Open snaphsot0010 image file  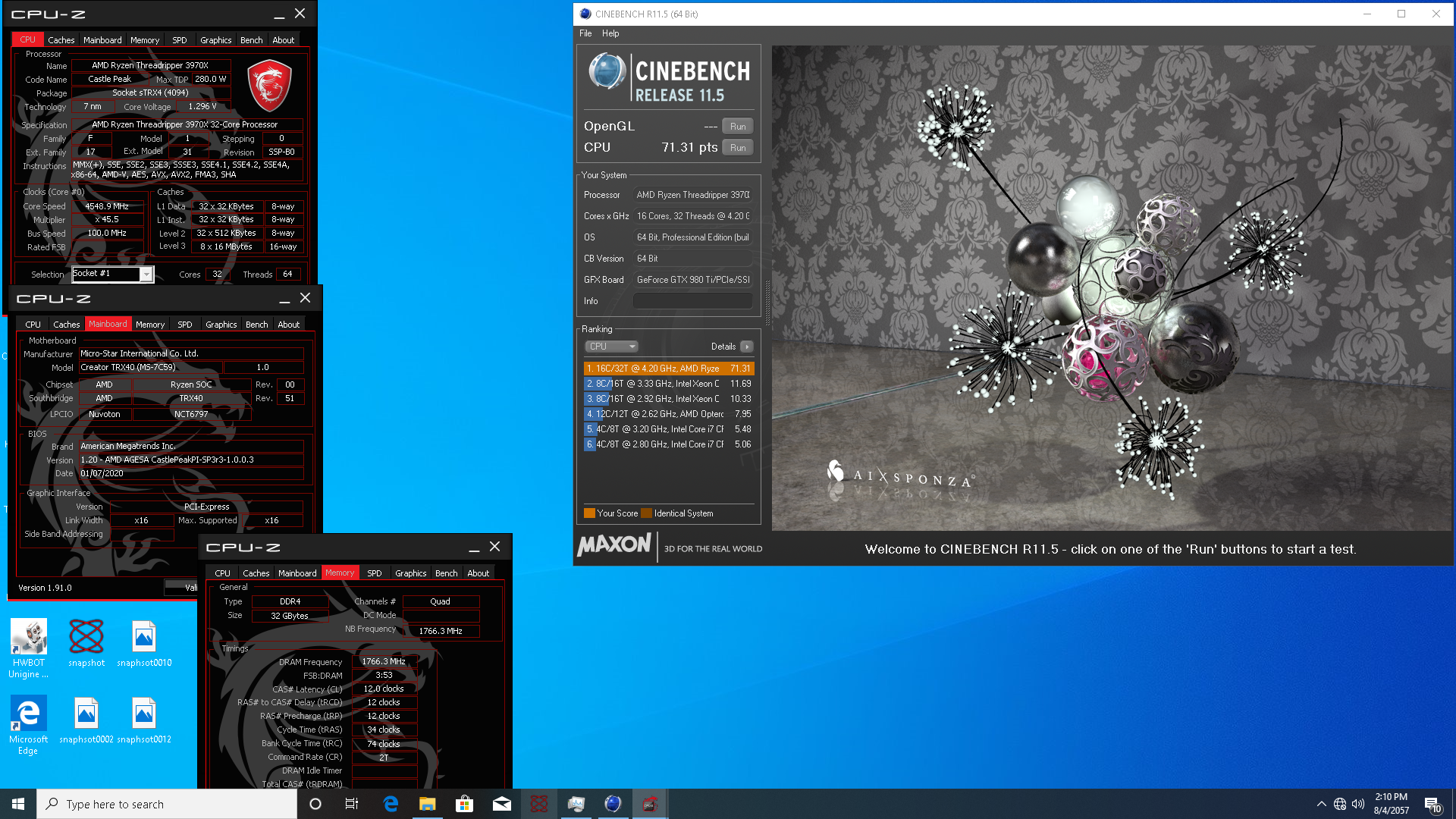pyautogui.click(x=144, y=642)
